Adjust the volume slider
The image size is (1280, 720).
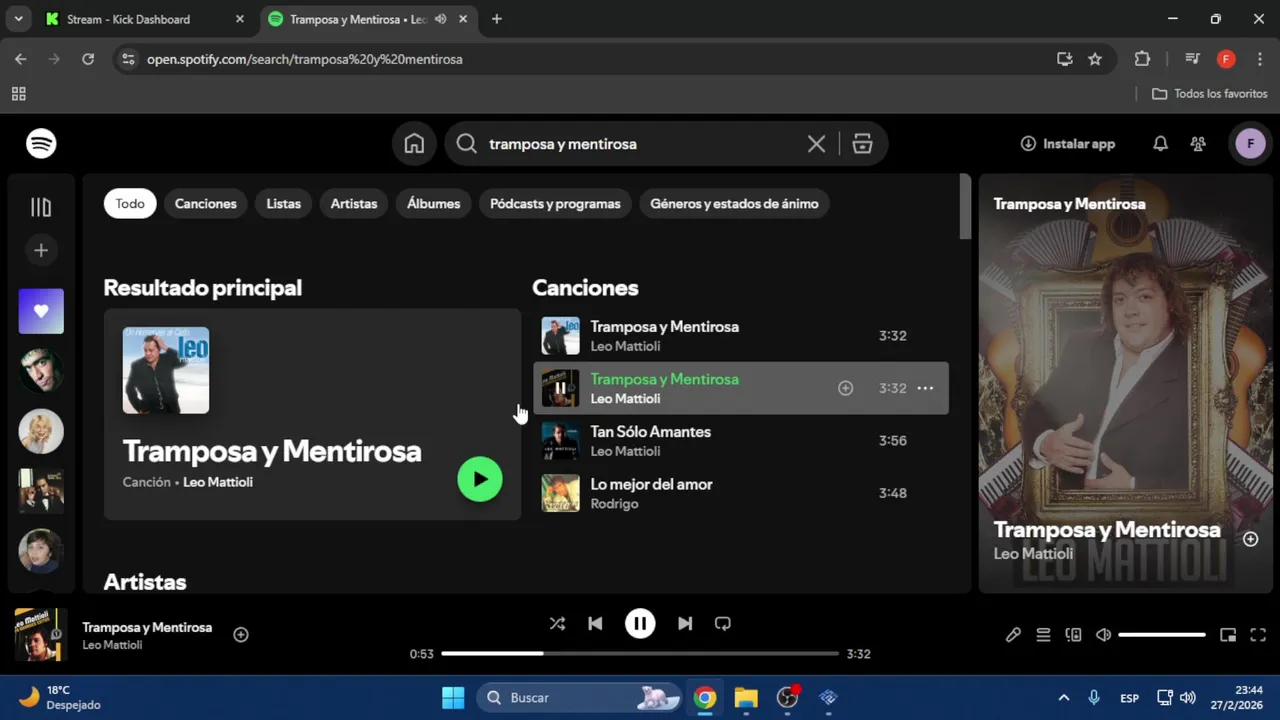pyautogui.click(x=1162, y=635)
